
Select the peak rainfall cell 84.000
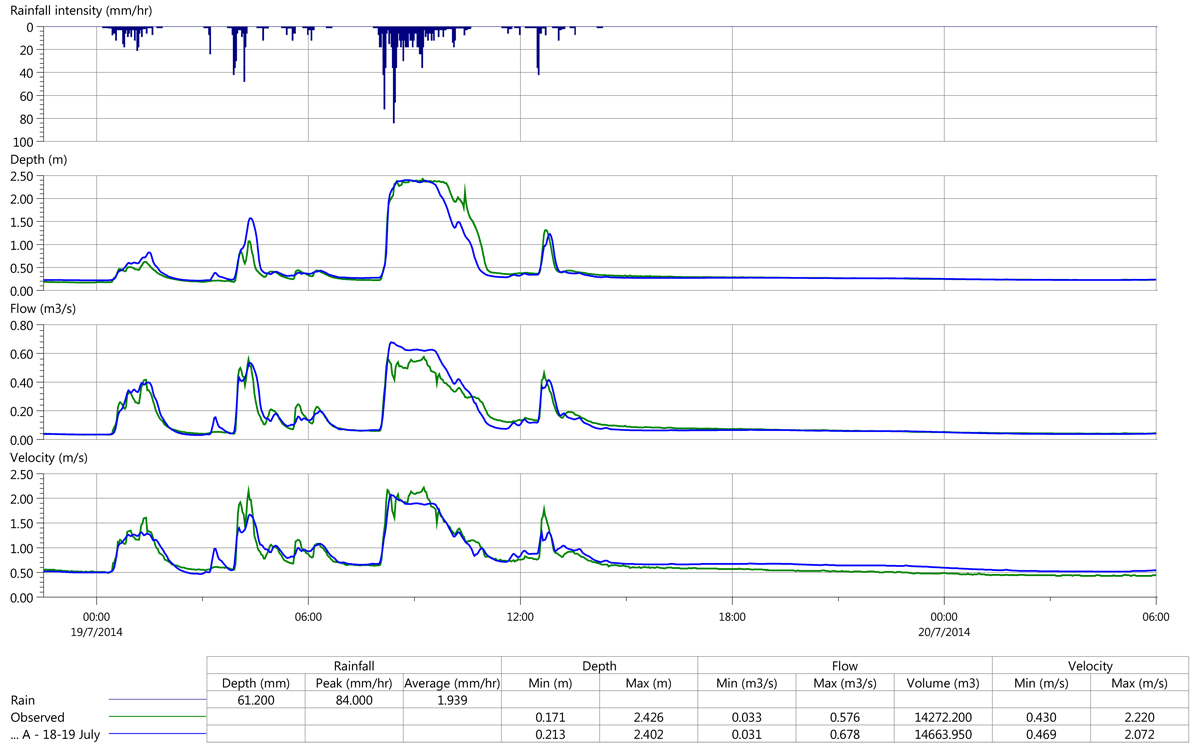[x=353, y=700]
